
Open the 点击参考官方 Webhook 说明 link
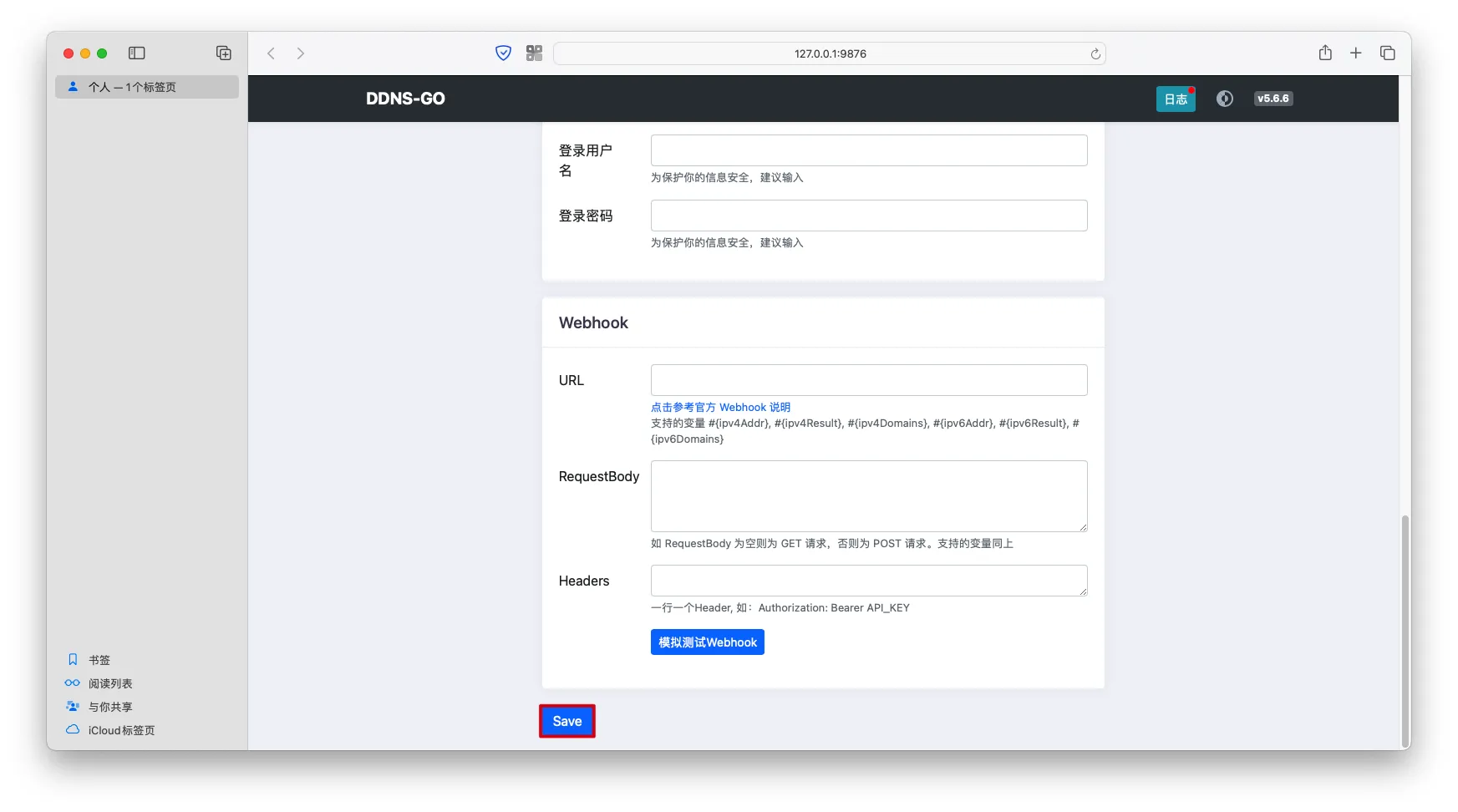(x=720, y=408)
